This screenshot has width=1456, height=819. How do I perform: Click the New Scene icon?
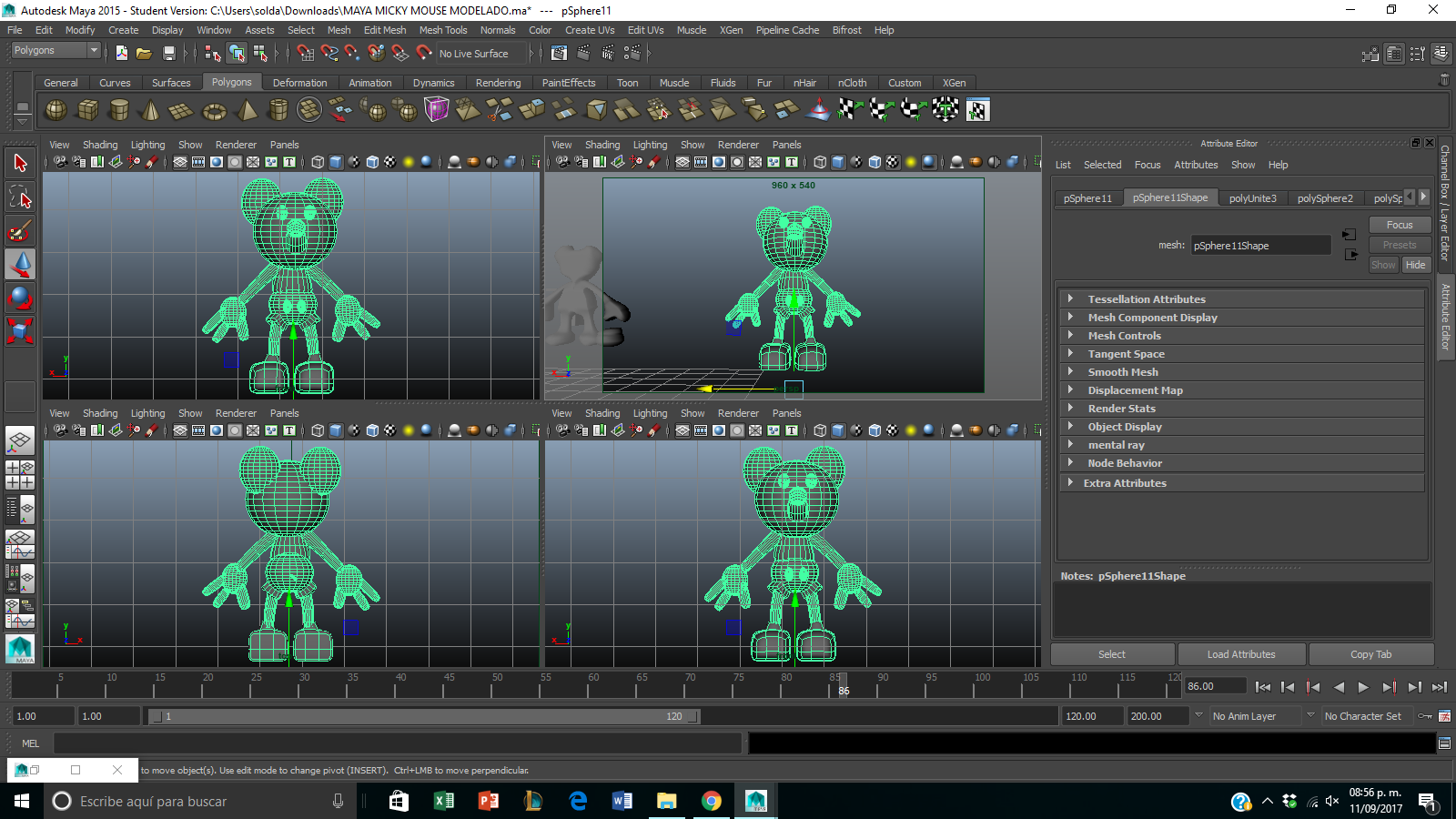point(122,54)
